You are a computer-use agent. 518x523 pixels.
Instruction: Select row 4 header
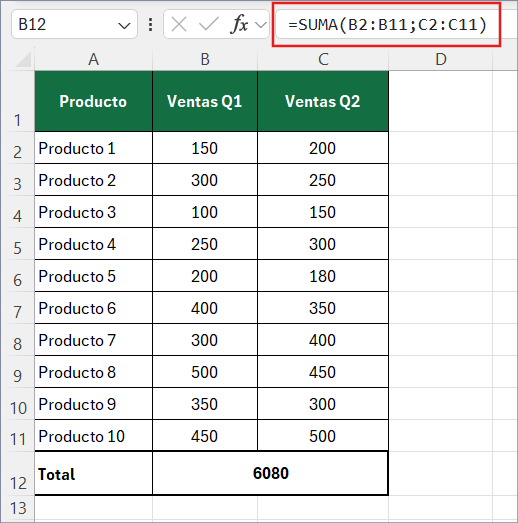pyautogui.click(x=17, y=212)
